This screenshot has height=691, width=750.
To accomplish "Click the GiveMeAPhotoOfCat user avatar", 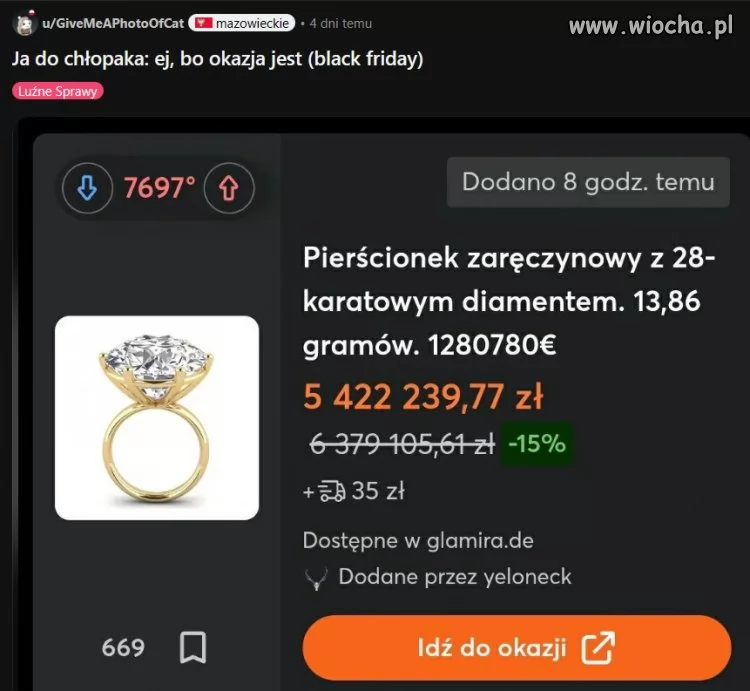I will point(24,23).
